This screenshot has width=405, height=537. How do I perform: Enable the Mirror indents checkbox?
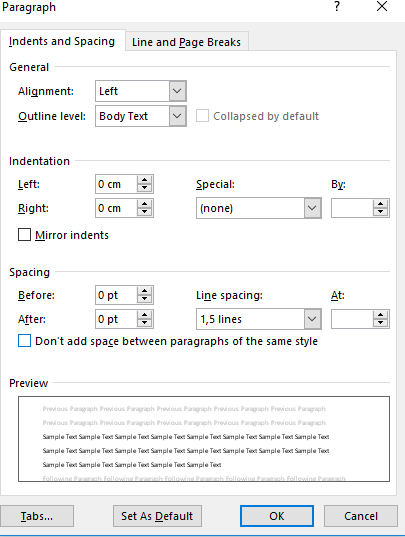click(24, 235)
